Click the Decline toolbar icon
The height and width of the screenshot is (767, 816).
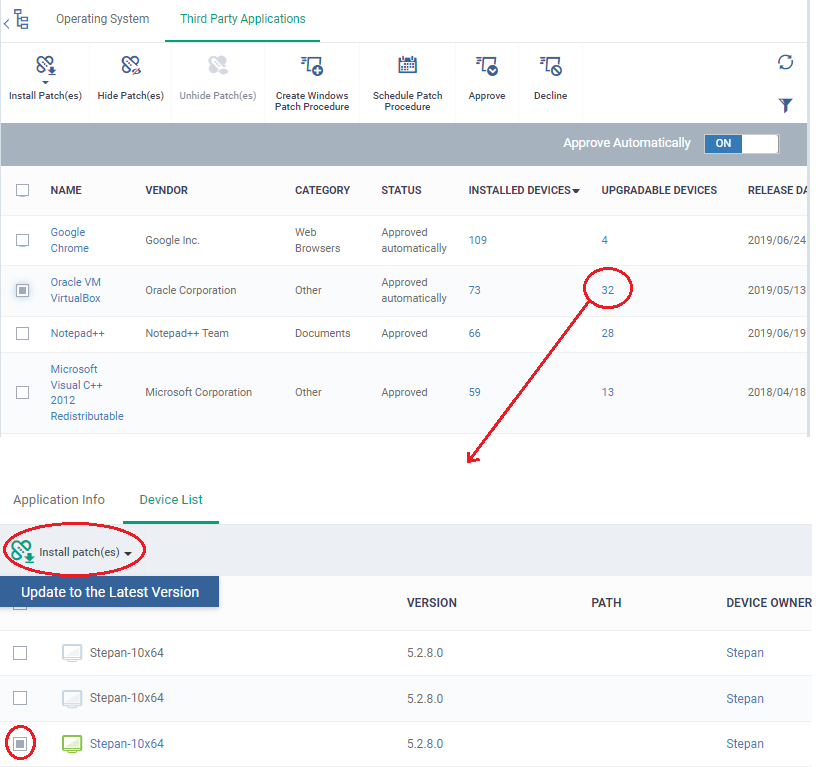(550, 66)
